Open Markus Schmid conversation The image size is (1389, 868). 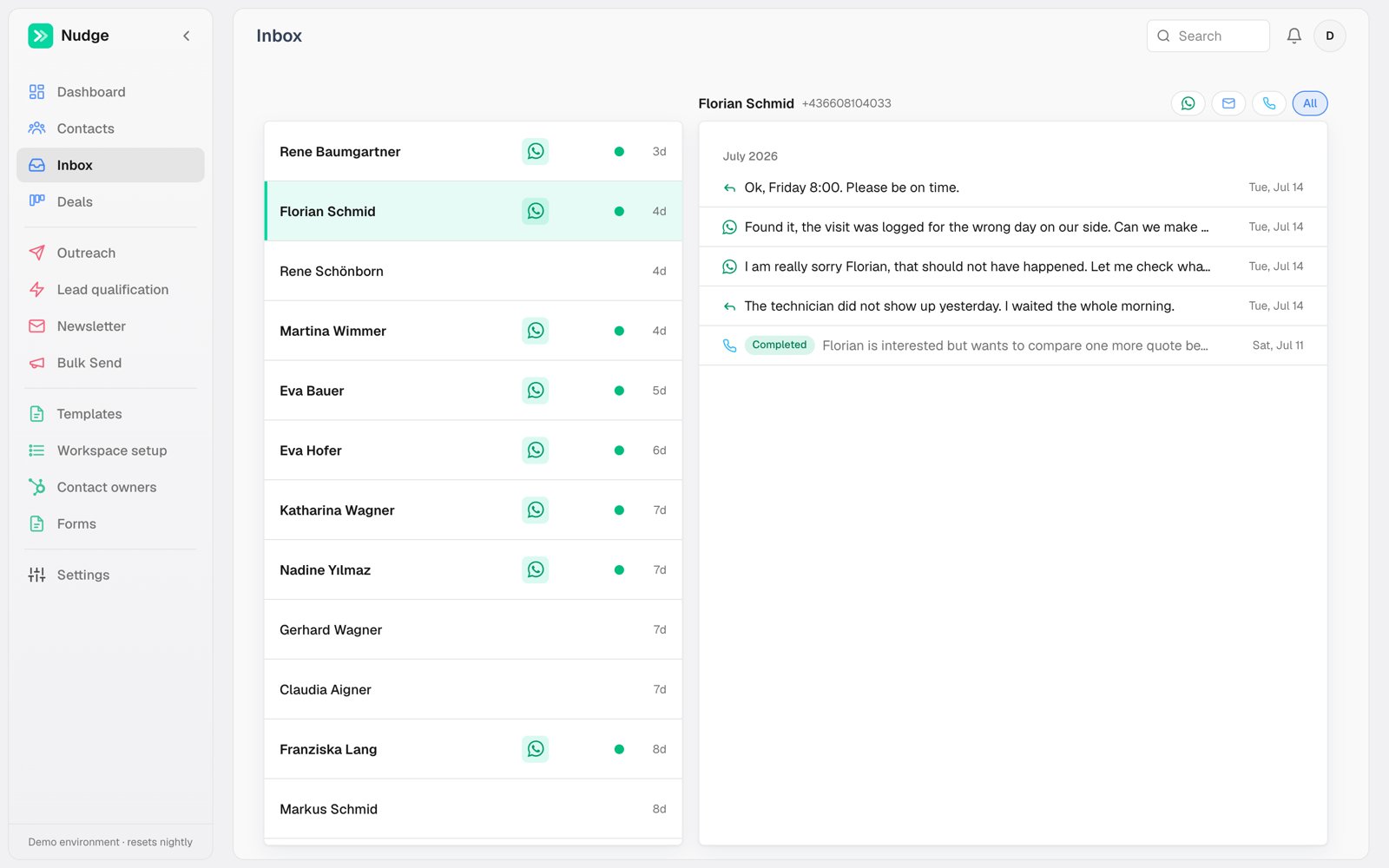coord(473,809)
